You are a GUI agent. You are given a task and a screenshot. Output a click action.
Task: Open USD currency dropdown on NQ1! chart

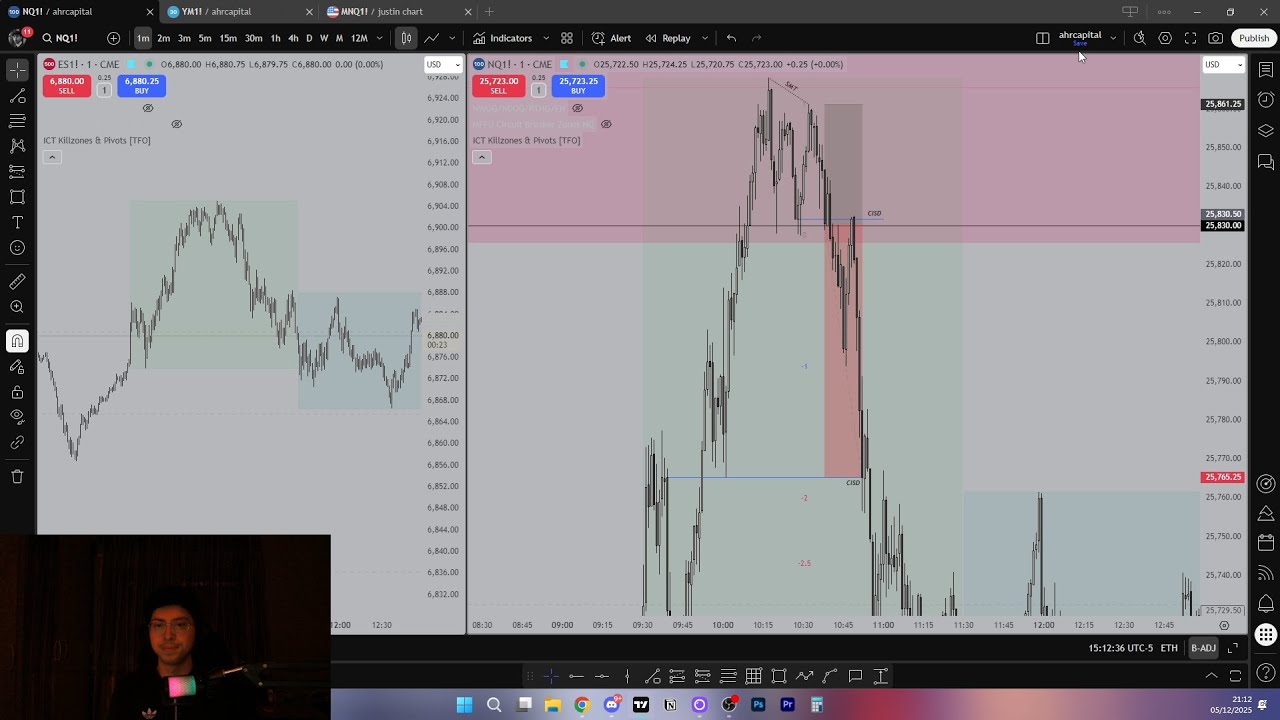[1223, 65]
